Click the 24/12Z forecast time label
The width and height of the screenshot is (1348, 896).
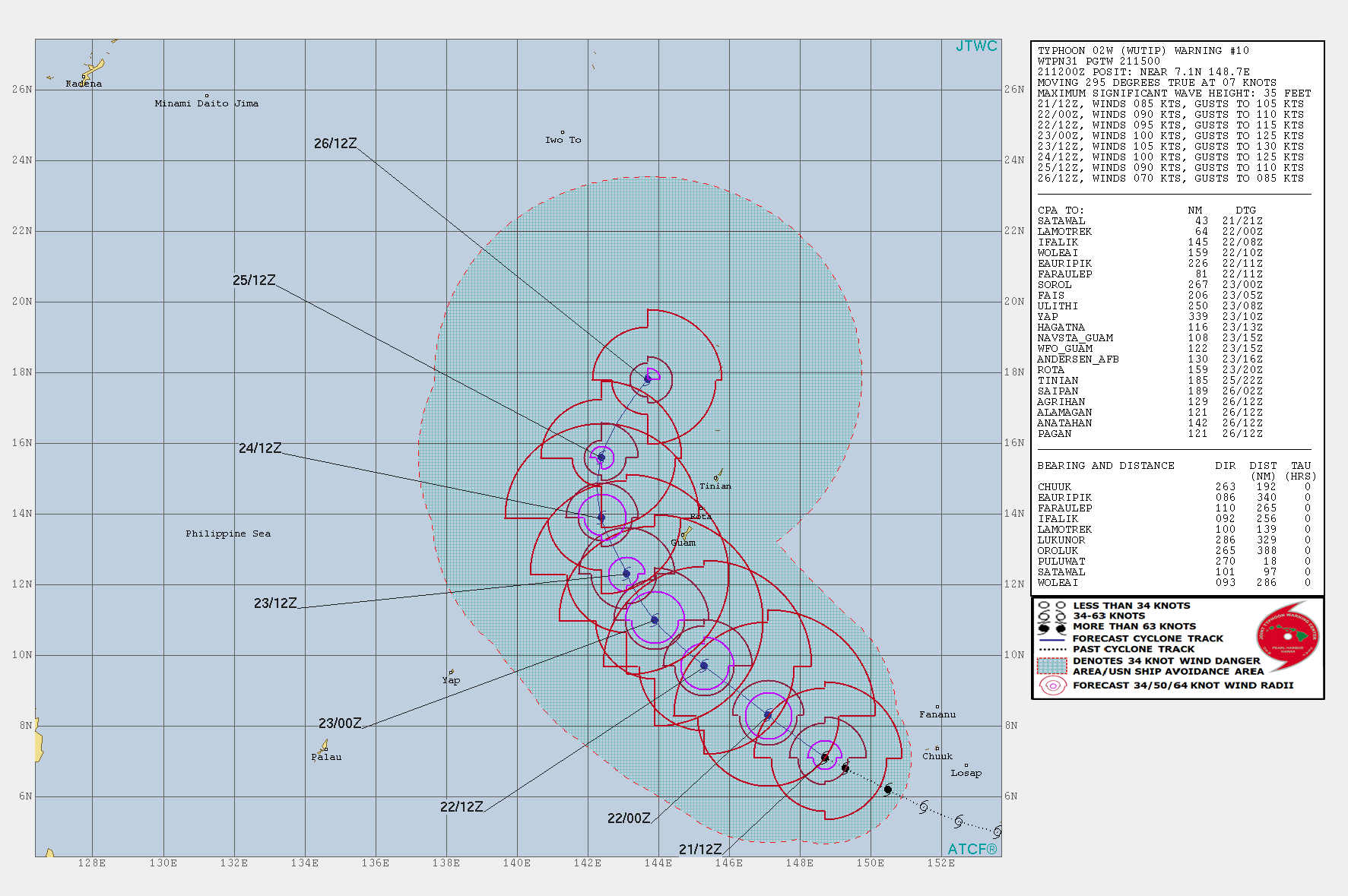pyautogui.click(x=260, y=448)
